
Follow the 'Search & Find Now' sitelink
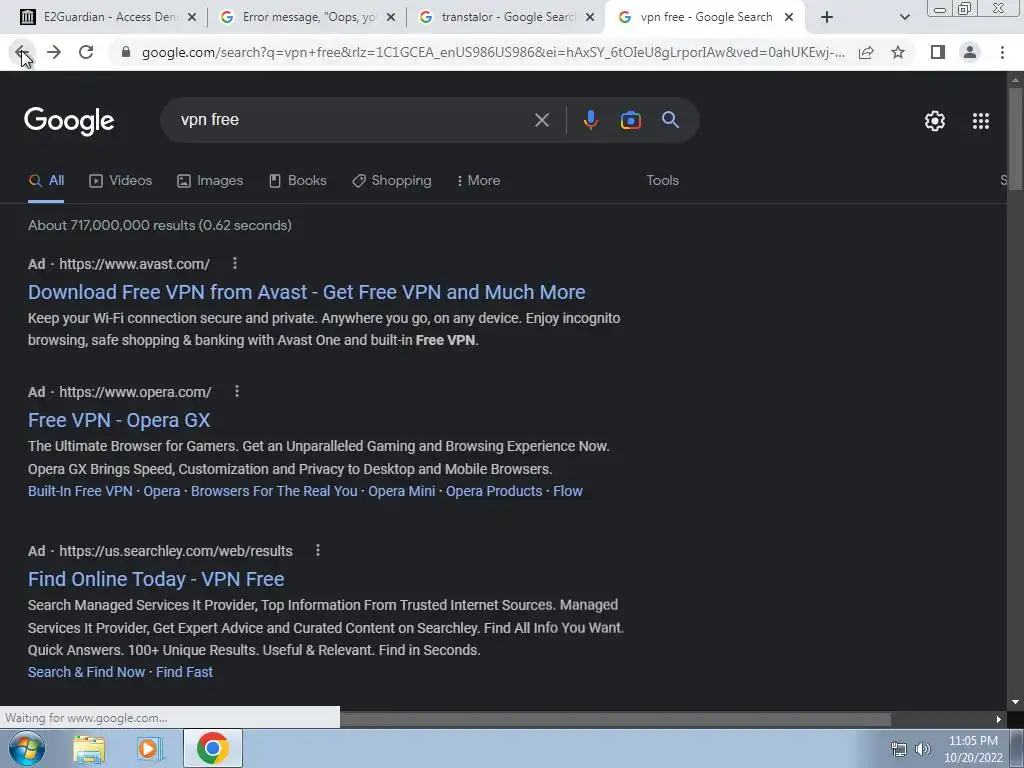(86, 672)
